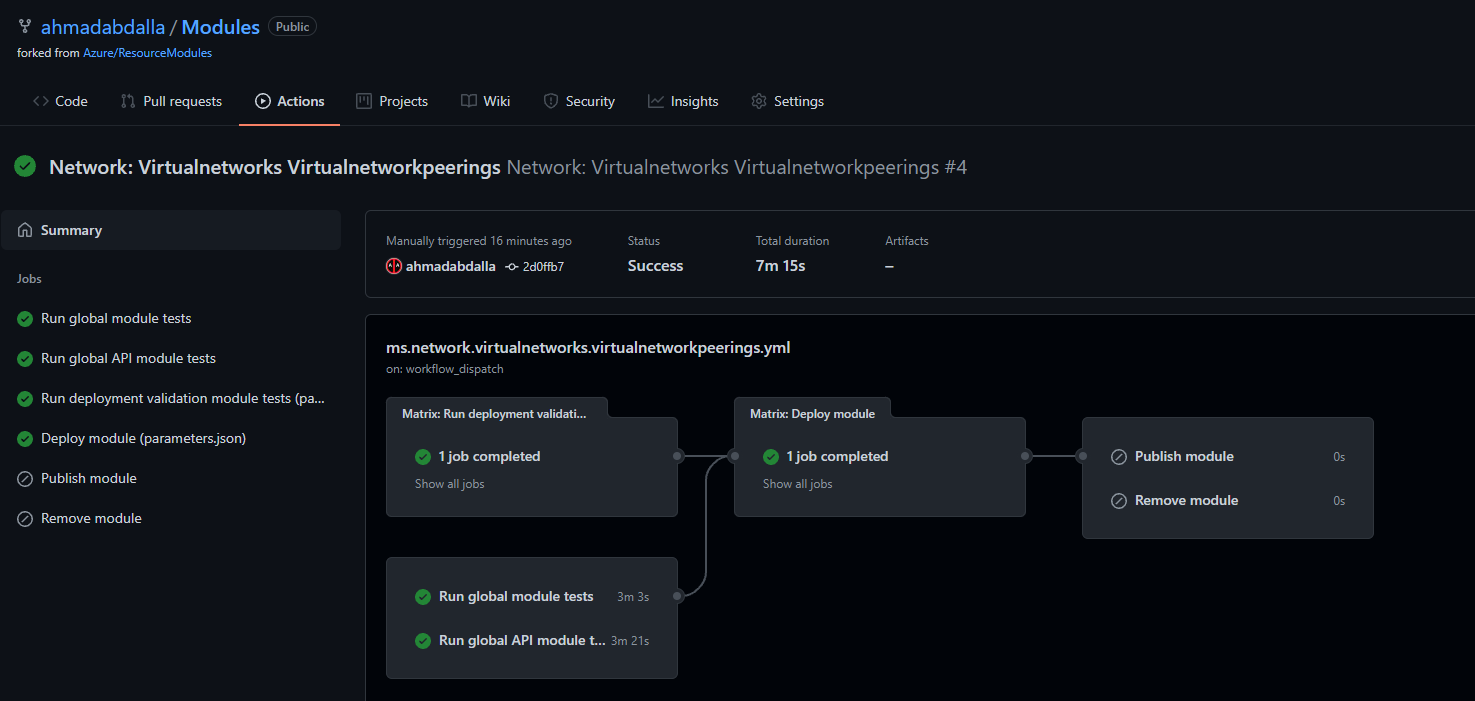Click the commit icon beside 2d0ffb7
1475x701 pixels.
pyautogui.click(x=512, y=266)
